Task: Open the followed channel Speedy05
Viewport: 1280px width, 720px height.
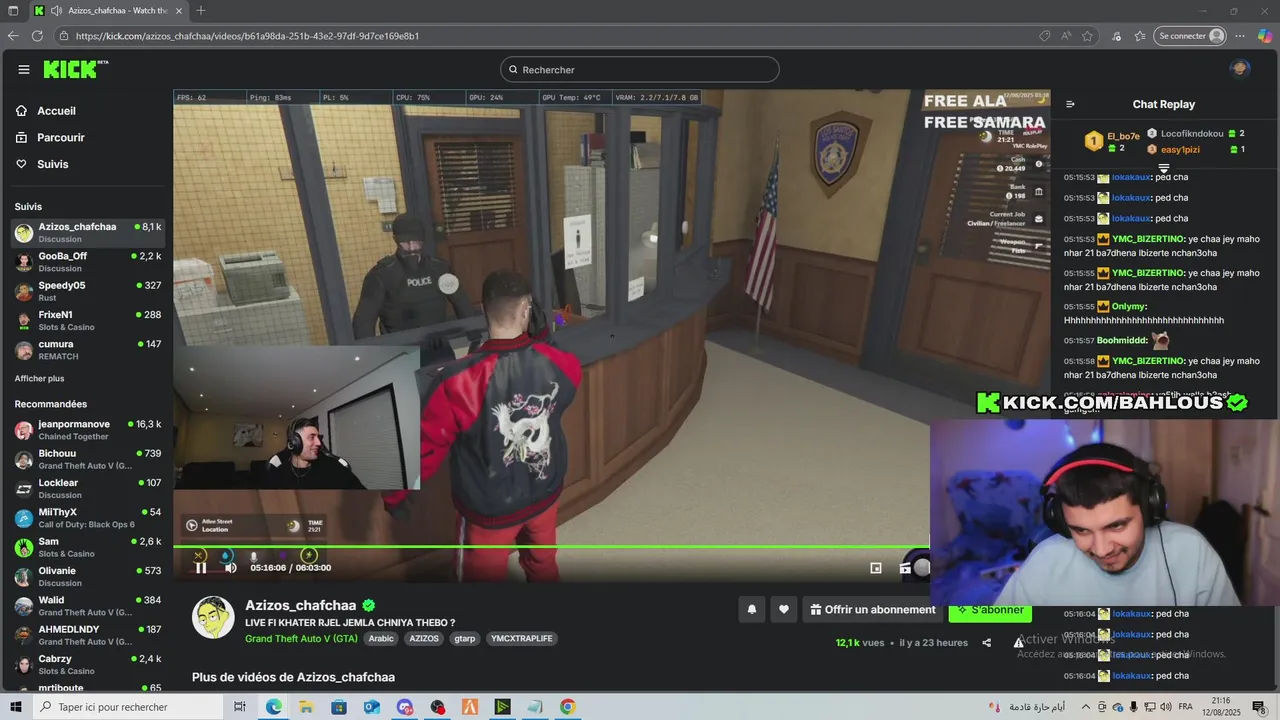Action: [88, 291]
